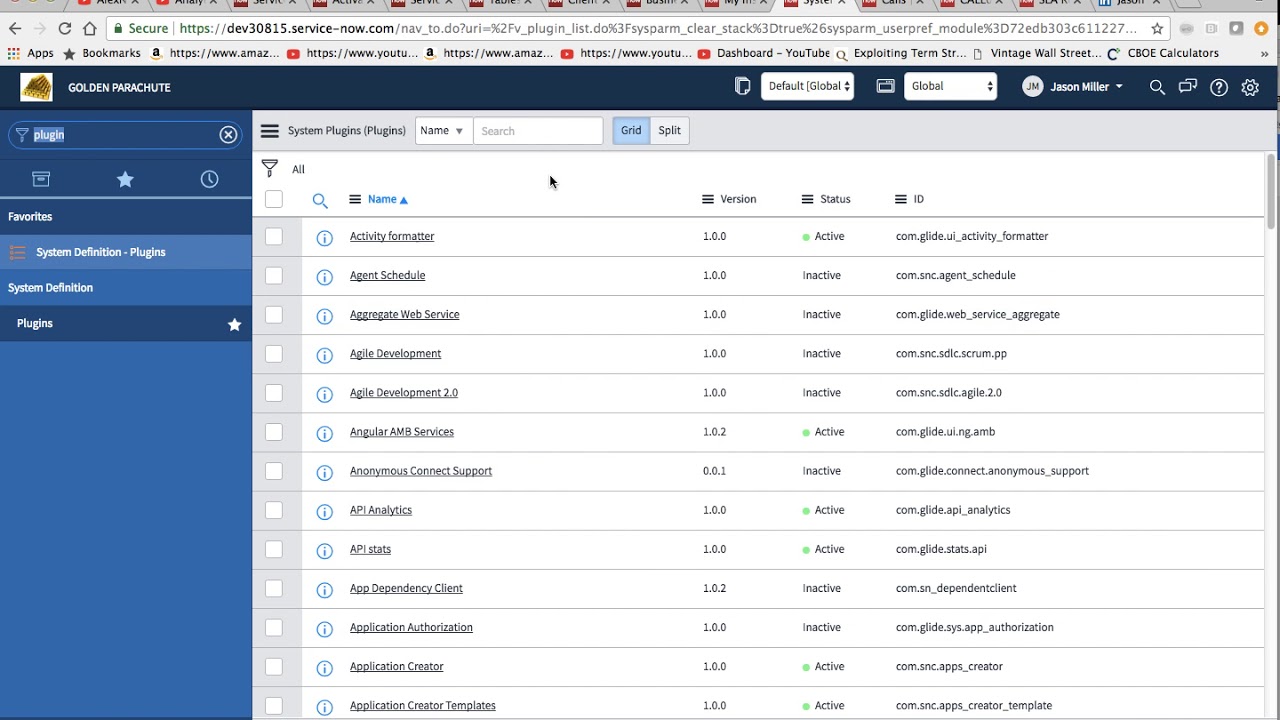Open the Agent Schedule plugin link
Image resolution: width=1280 pixels, height=720 pixels.
tap(387, 275)
